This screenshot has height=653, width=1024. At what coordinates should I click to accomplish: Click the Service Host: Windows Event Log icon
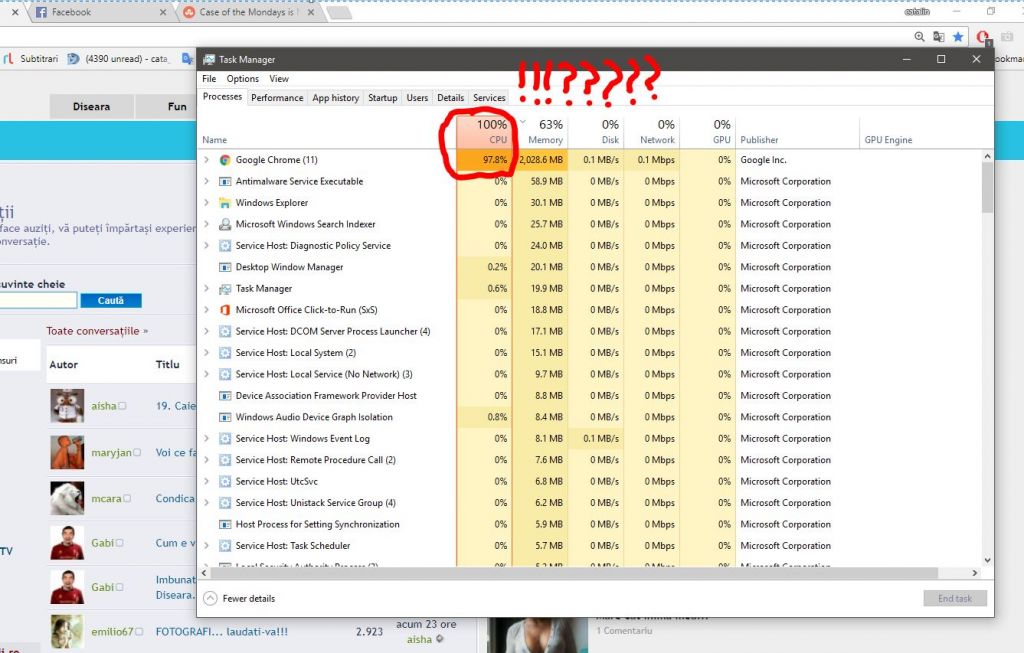point(225,439)
